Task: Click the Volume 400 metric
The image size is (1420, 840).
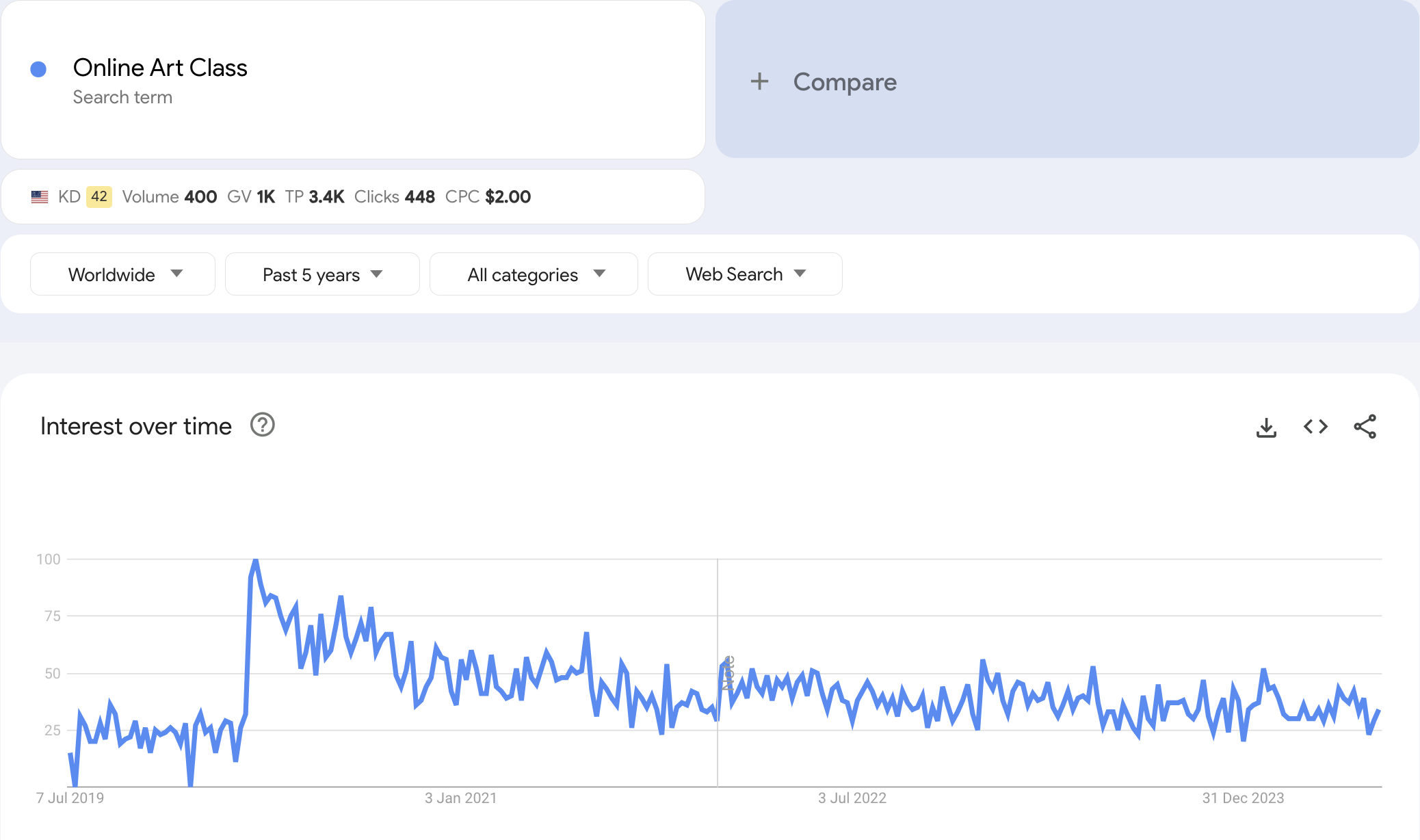Action: 169,197
